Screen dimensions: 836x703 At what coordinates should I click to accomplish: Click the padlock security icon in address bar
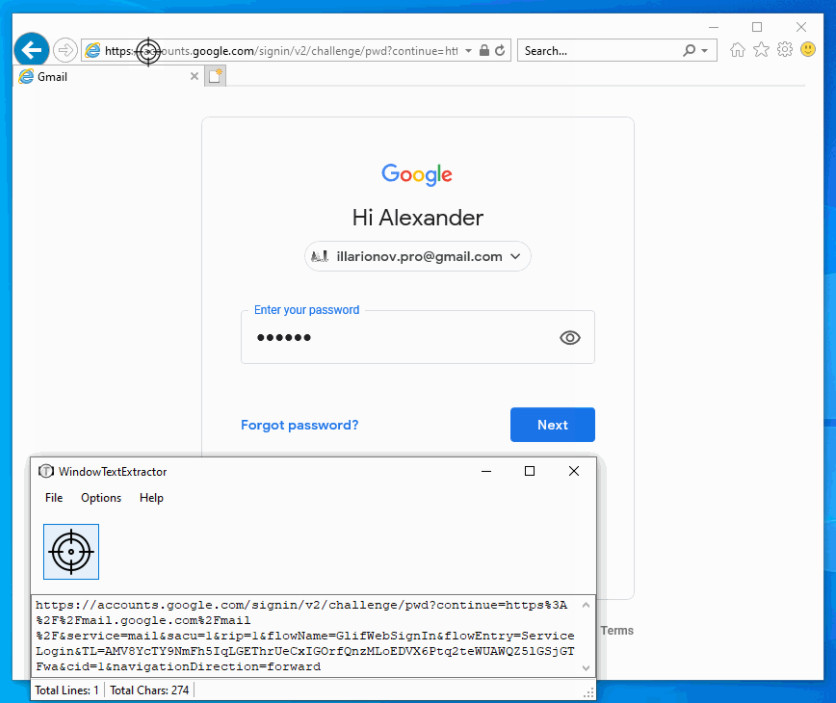484,51
